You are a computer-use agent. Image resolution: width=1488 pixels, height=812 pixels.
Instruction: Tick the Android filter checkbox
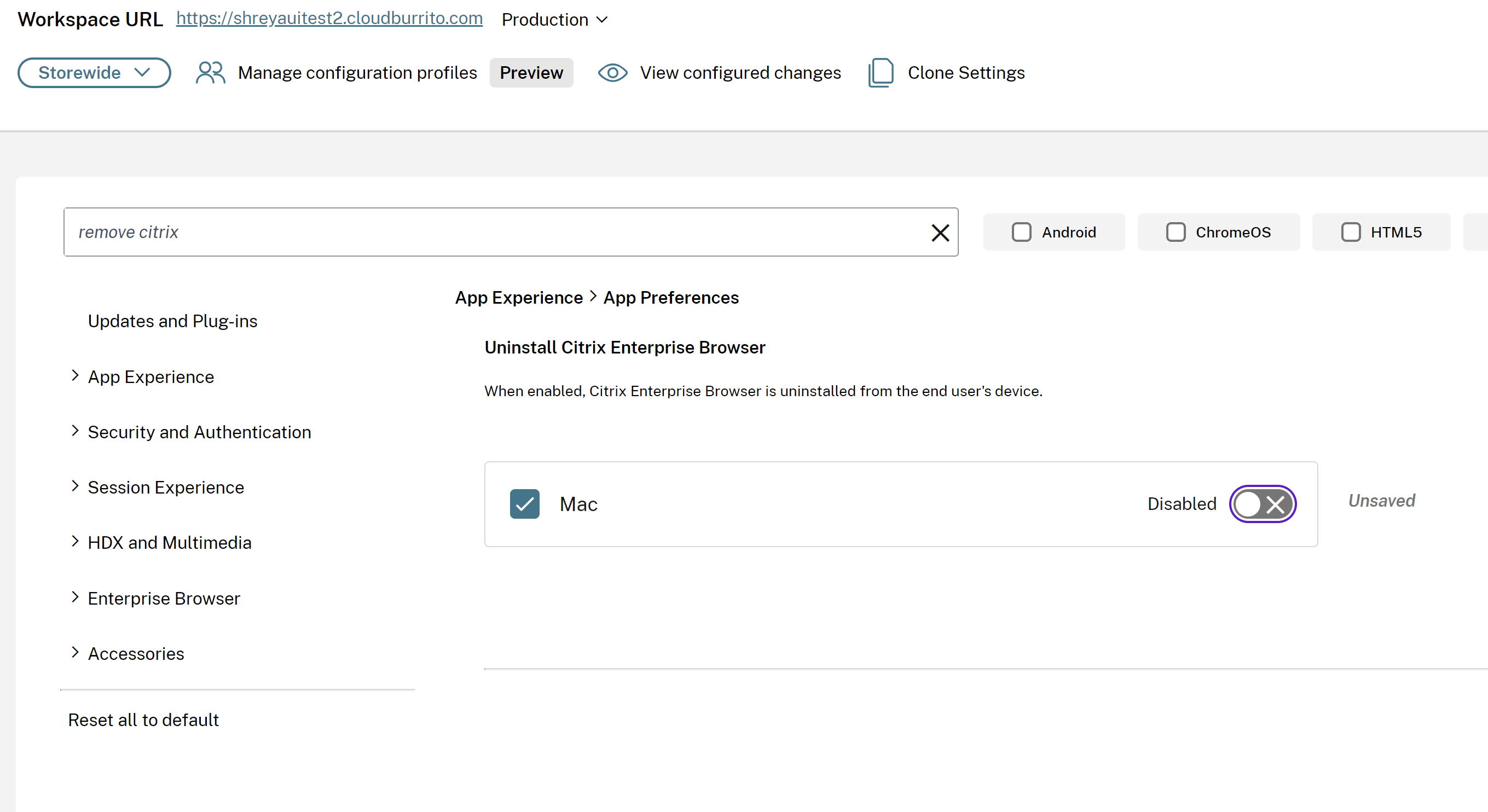1021,232
